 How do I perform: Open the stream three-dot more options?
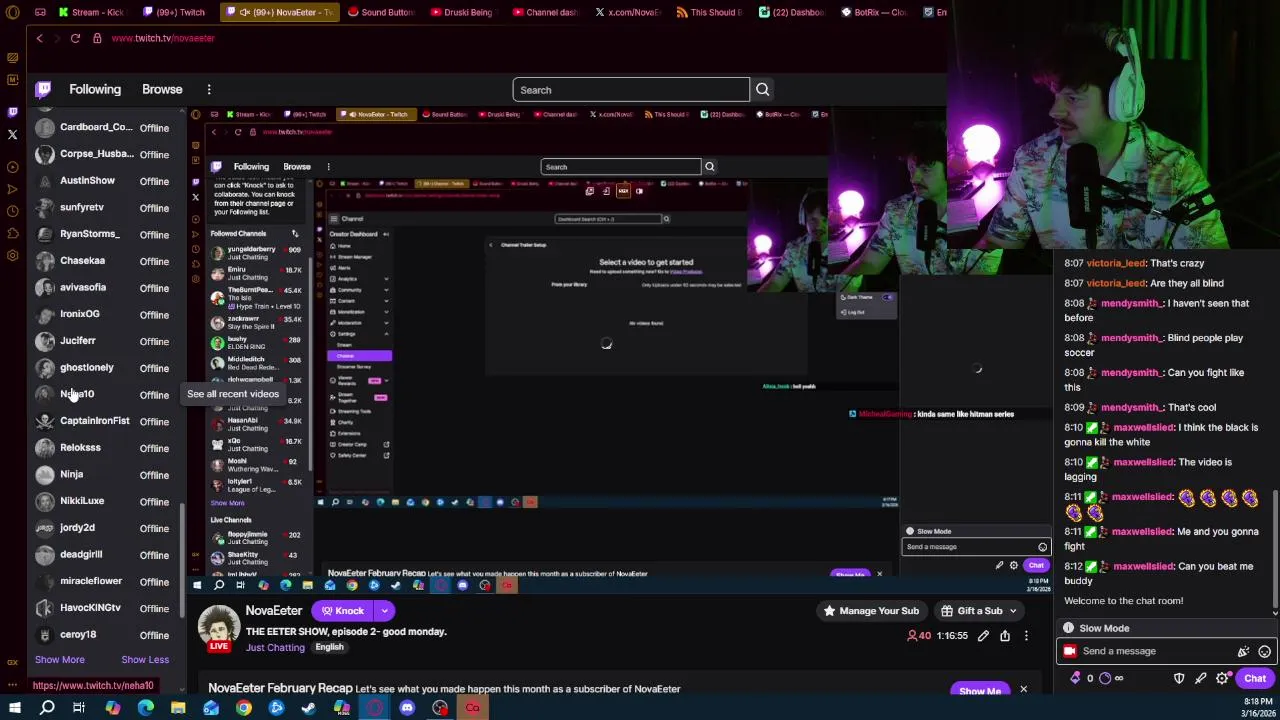(x=1026, y=636)
